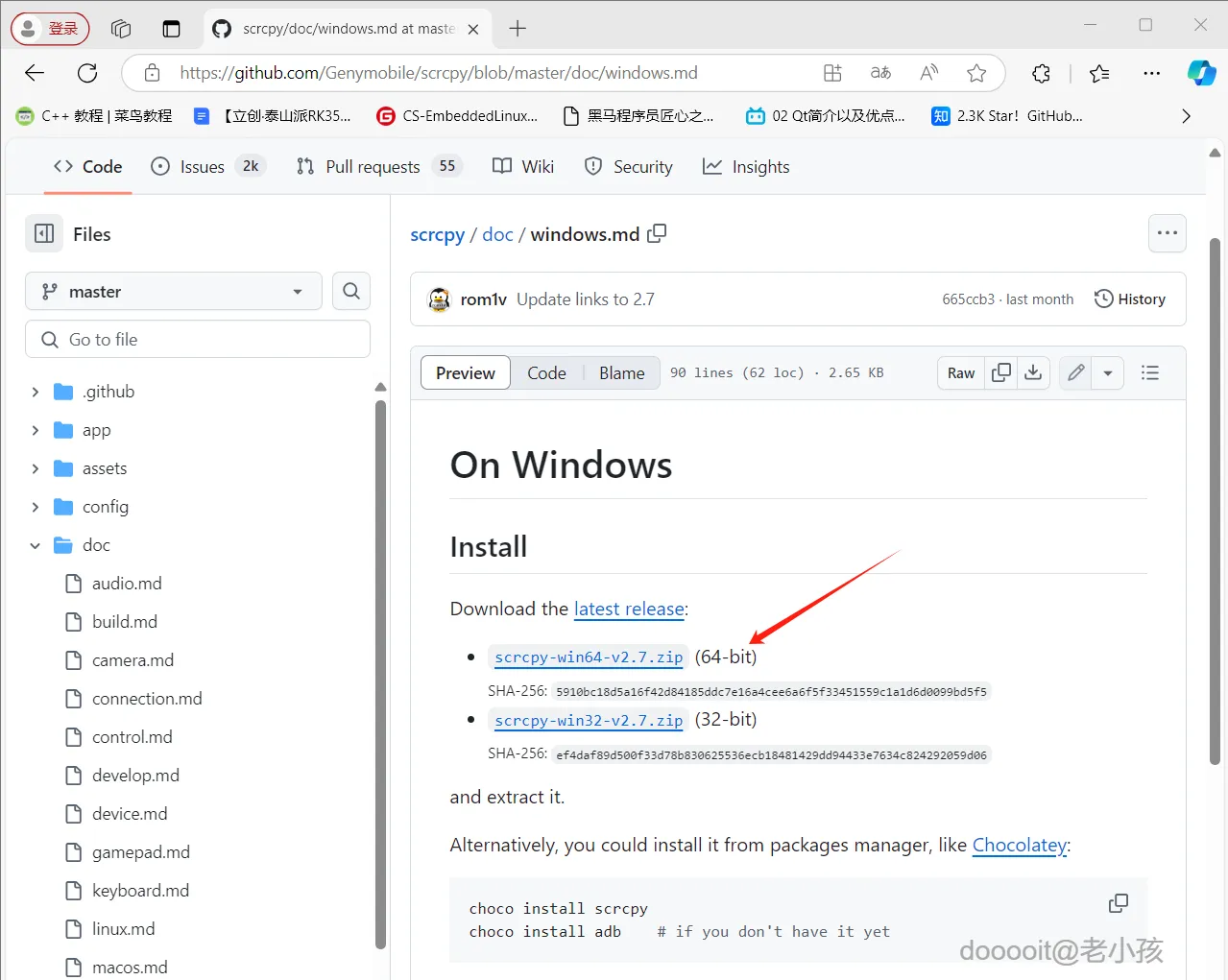1228x980 pixels.
Task: Click the Read aloud icon
Action: 928,73
